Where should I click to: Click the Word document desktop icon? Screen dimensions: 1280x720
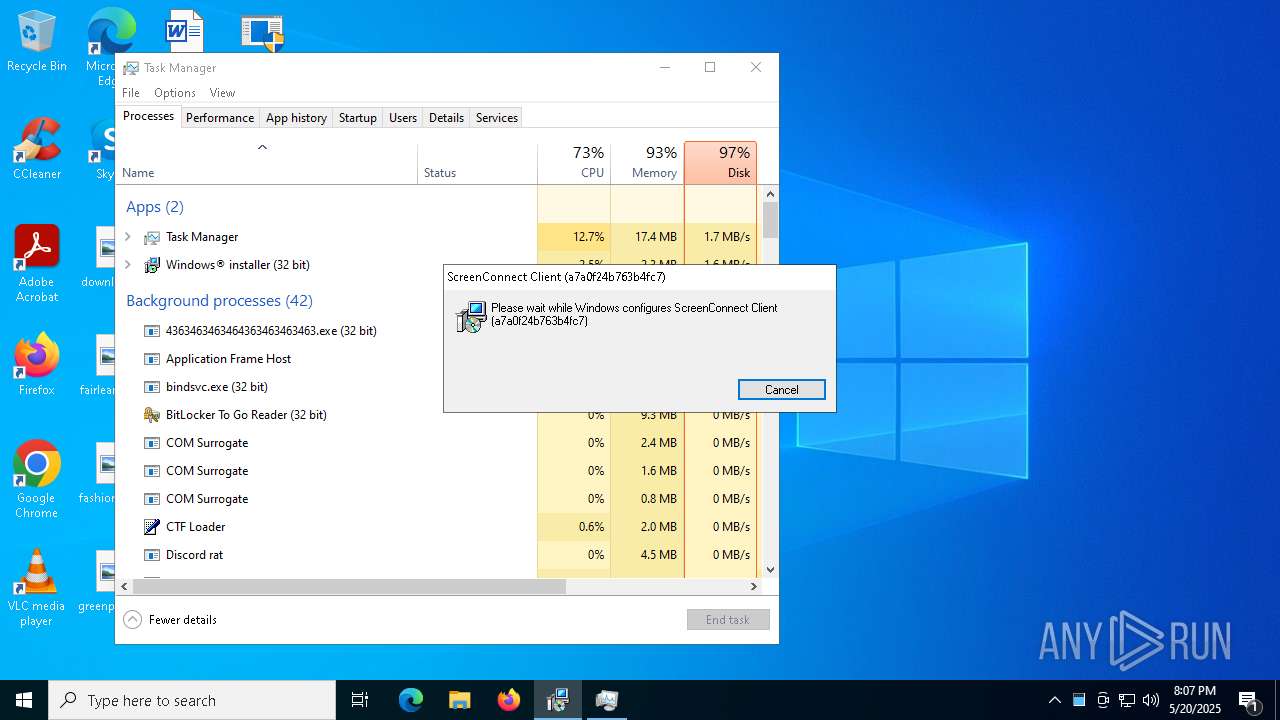point(184,30)
